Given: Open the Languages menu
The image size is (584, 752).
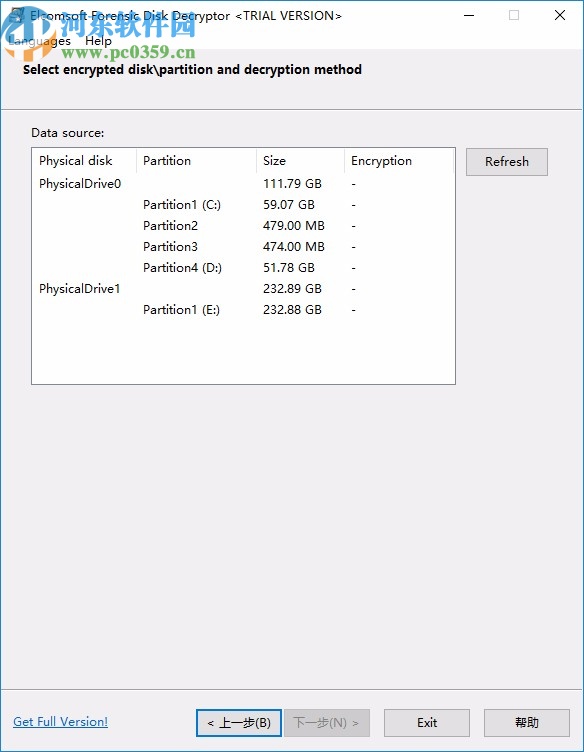Looking at the screenshot, I should [x=40, y=41].
